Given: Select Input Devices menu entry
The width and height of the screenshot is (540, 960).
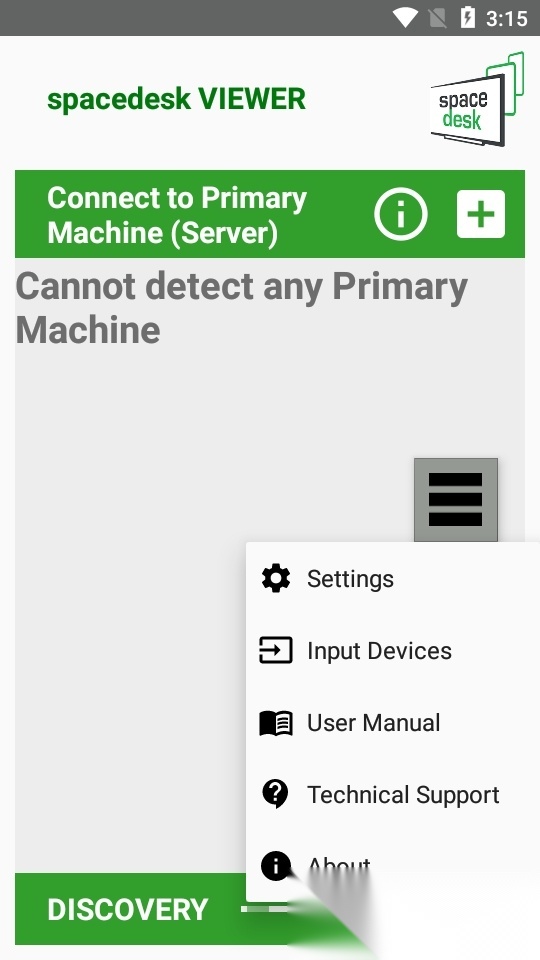Looking at the screenshot, I should point(392,650).
